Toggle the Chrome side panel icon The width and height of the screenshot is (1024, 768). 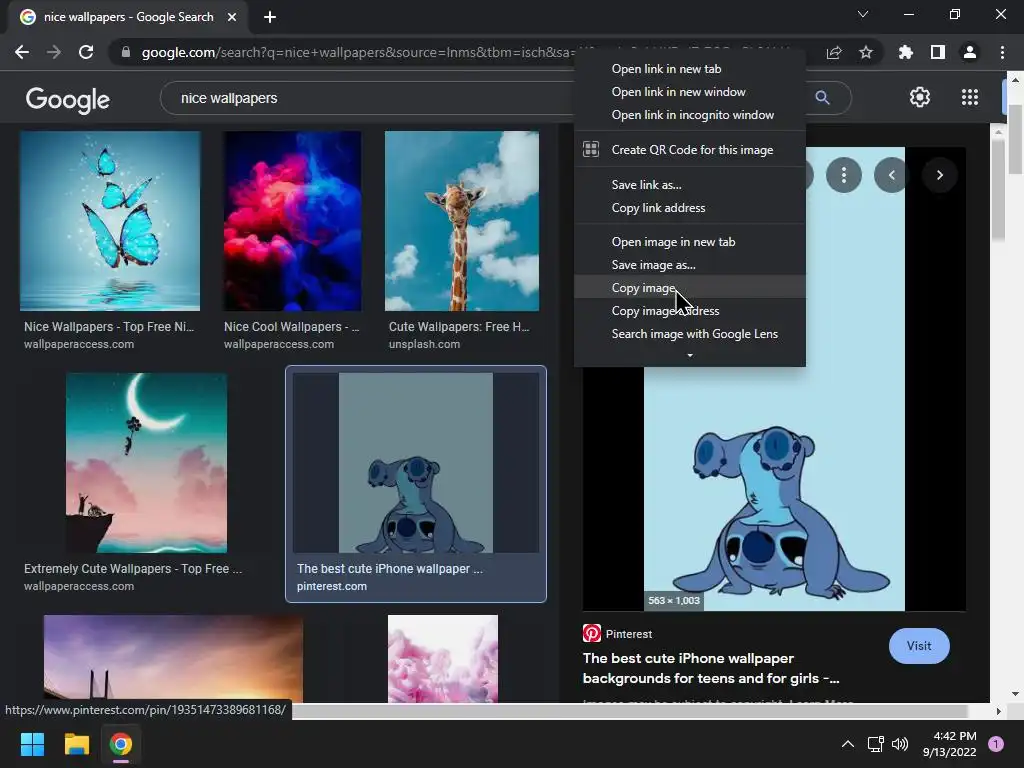(x=938, y=52)
